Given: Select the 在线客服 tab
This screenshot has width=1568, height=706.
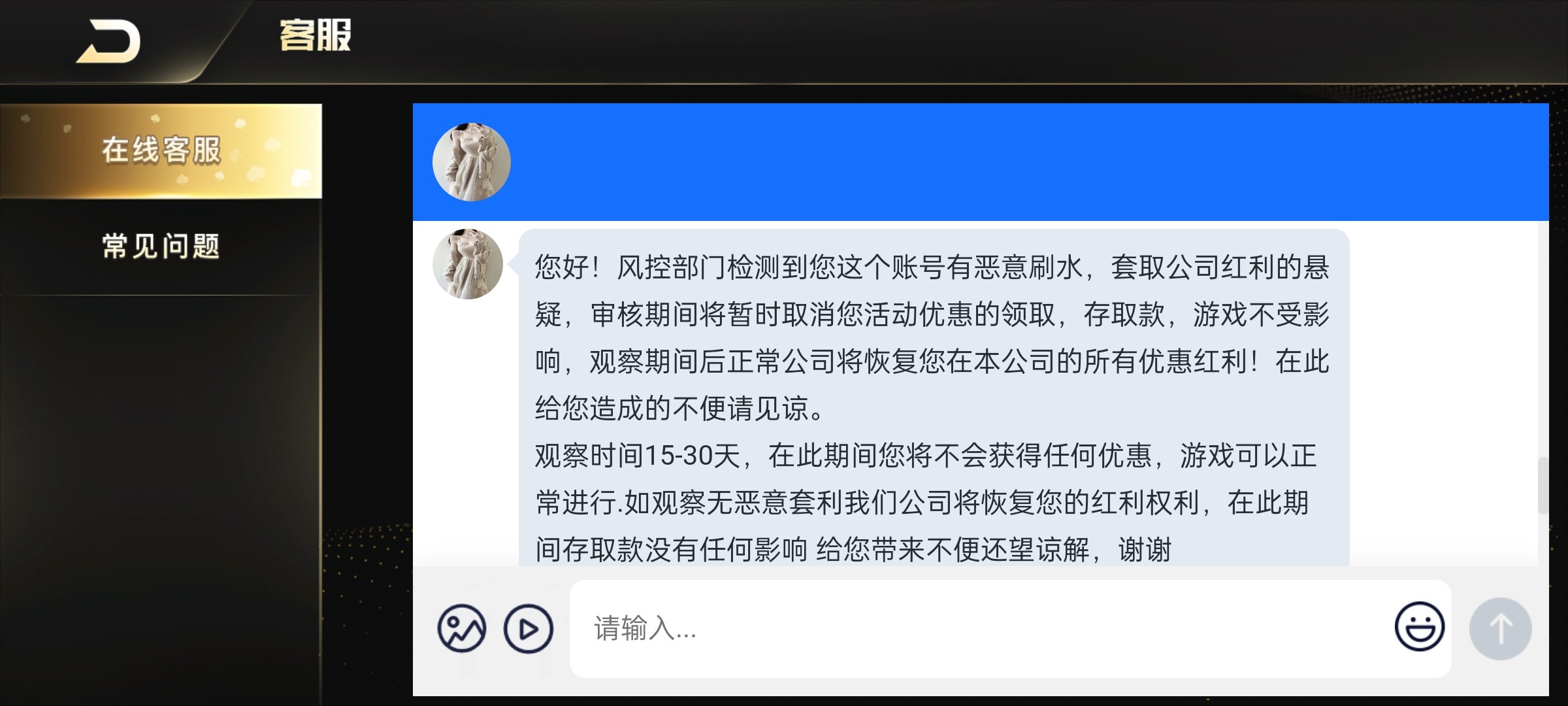Looking at the screenshot, I should click(161, 150).
